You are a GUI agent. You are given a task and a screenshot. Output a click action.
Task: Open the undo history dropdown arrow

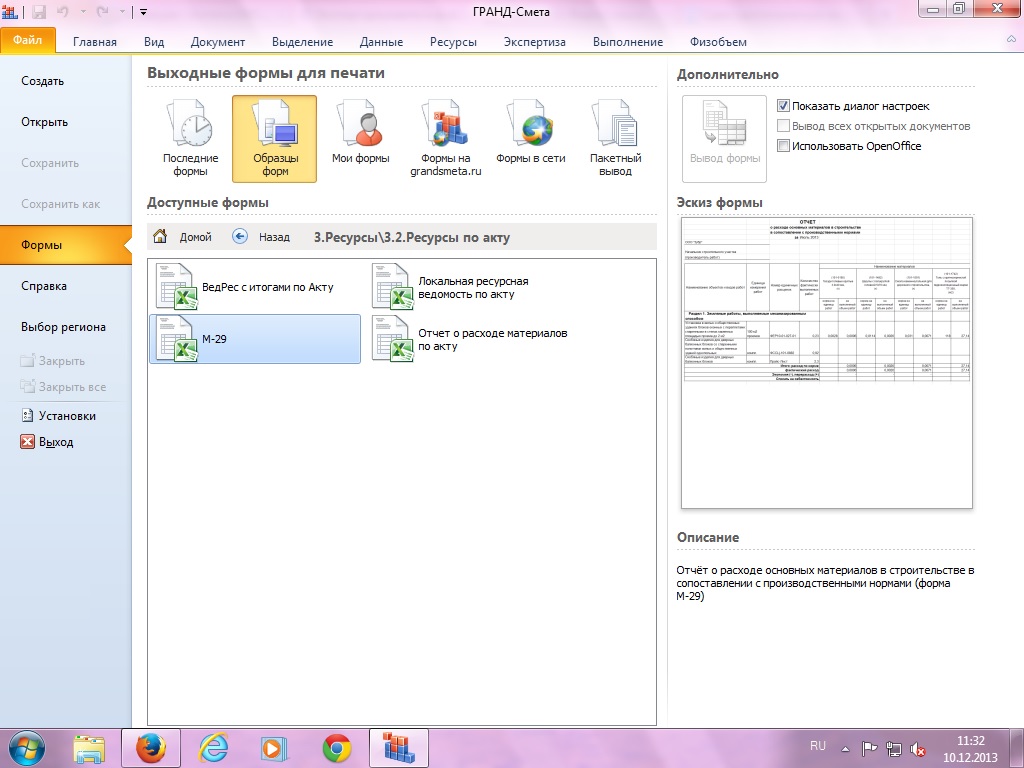tap(84, 12)
